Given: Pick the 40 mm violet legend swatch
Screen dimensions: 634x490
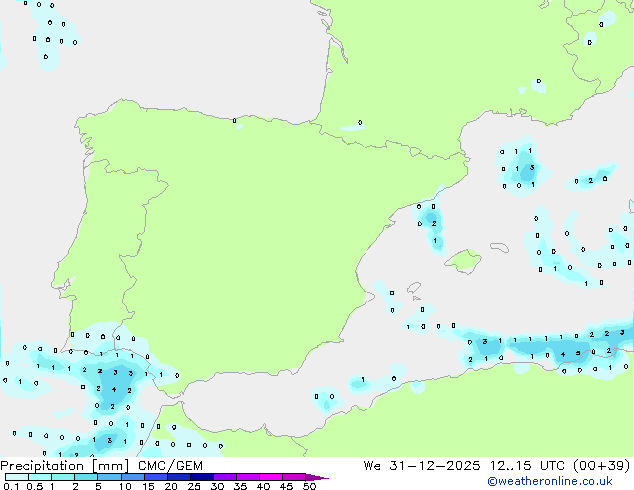Looking at the screenshot, I should click(270, 477).
